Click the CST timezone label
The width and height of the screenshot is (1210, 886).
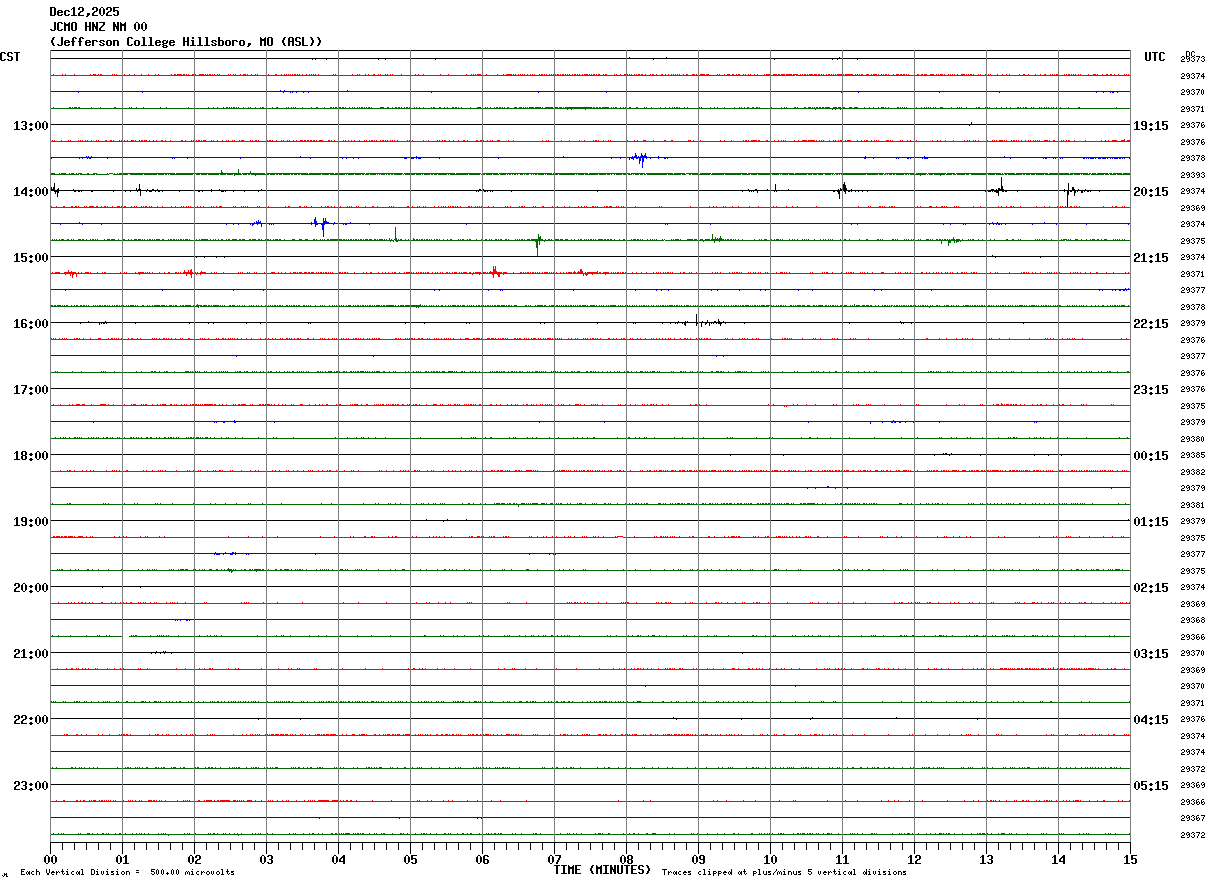click(10, 57)
